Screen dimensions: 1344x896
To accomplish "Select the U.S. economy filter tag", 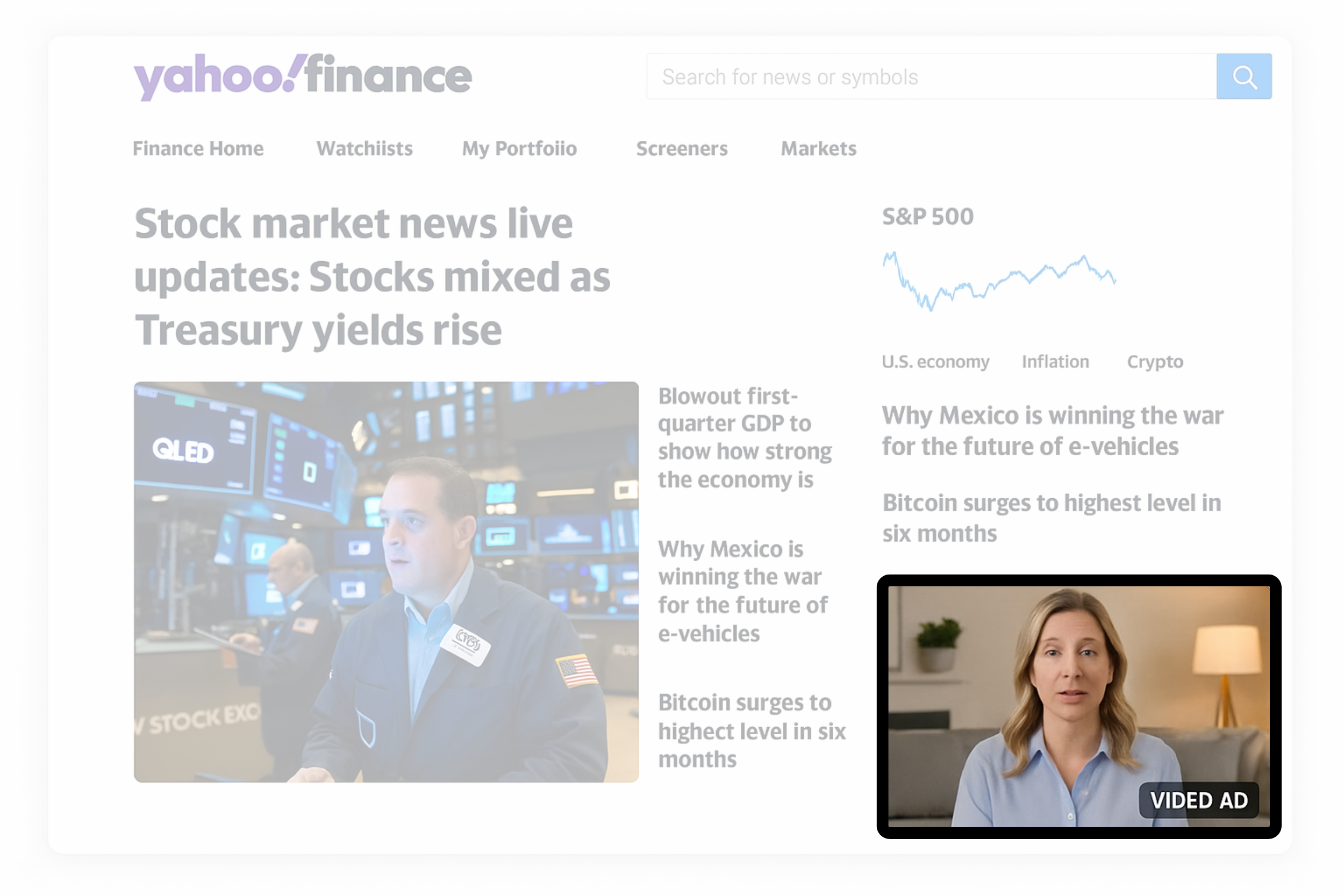I will tap(935, 361).
